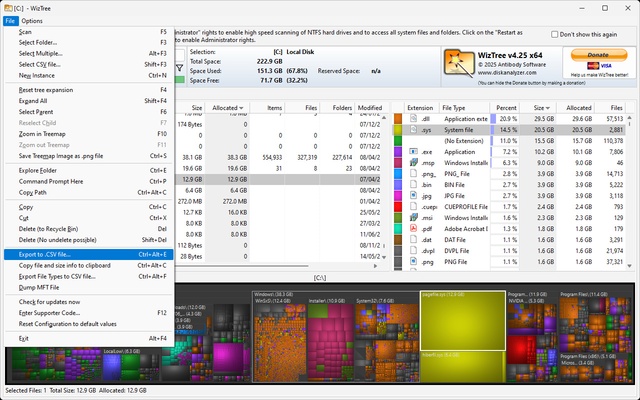Choose Check for updates now
Viewport: 640px width, 400px height.
click(x=89, y=302)
